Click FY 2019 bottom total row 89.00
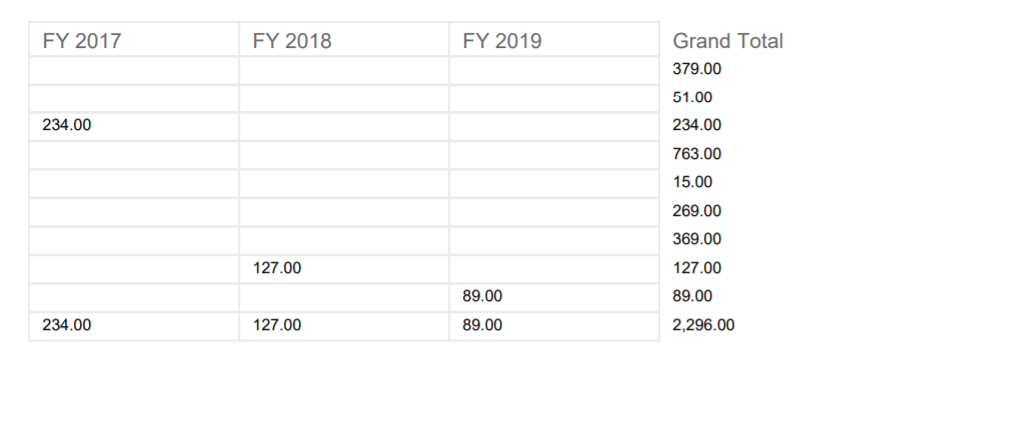The width and height of the screenshot is (1028, 446). (483, 325)
